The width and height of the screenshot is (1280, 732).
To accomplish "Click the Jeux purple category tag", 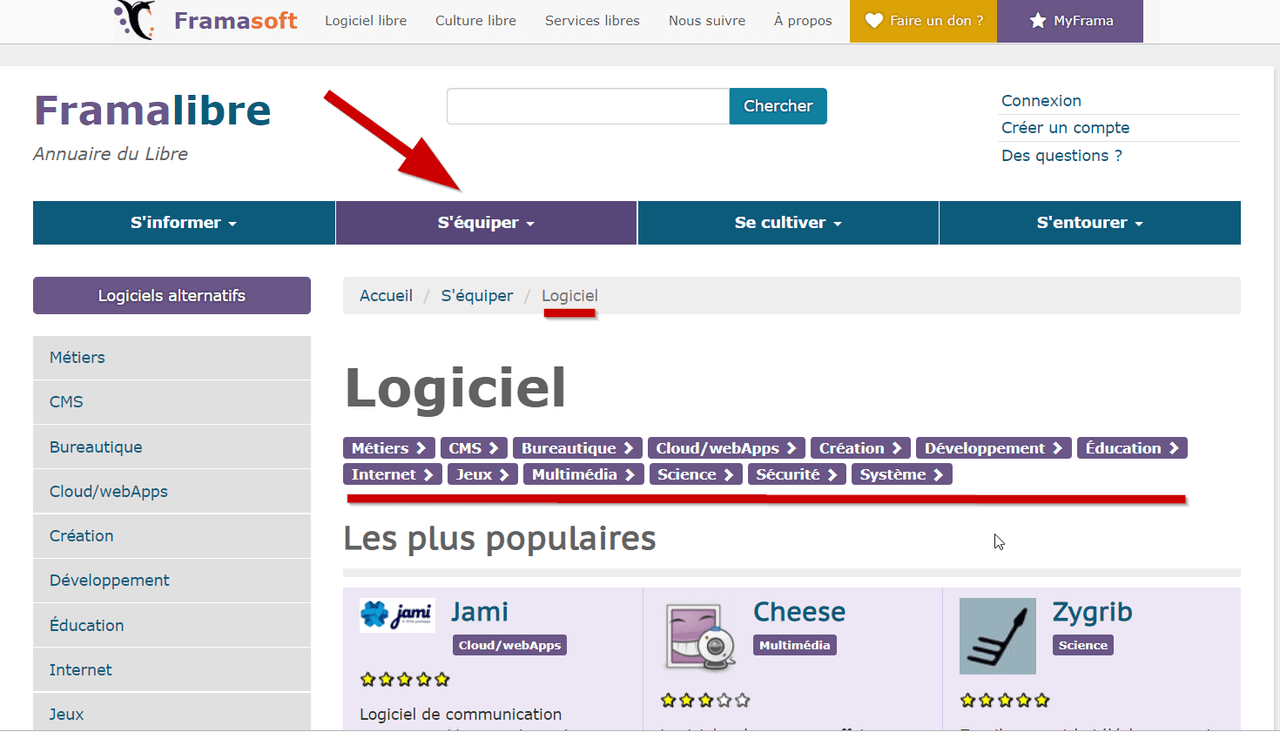I will (x=482, y=474).
